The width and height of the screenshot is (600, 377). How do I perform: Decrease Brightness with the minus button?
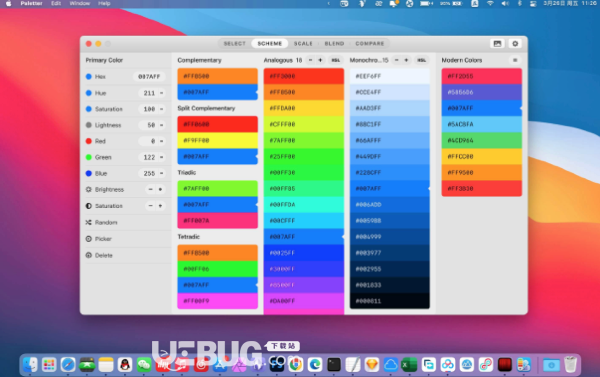click(150, 189)
